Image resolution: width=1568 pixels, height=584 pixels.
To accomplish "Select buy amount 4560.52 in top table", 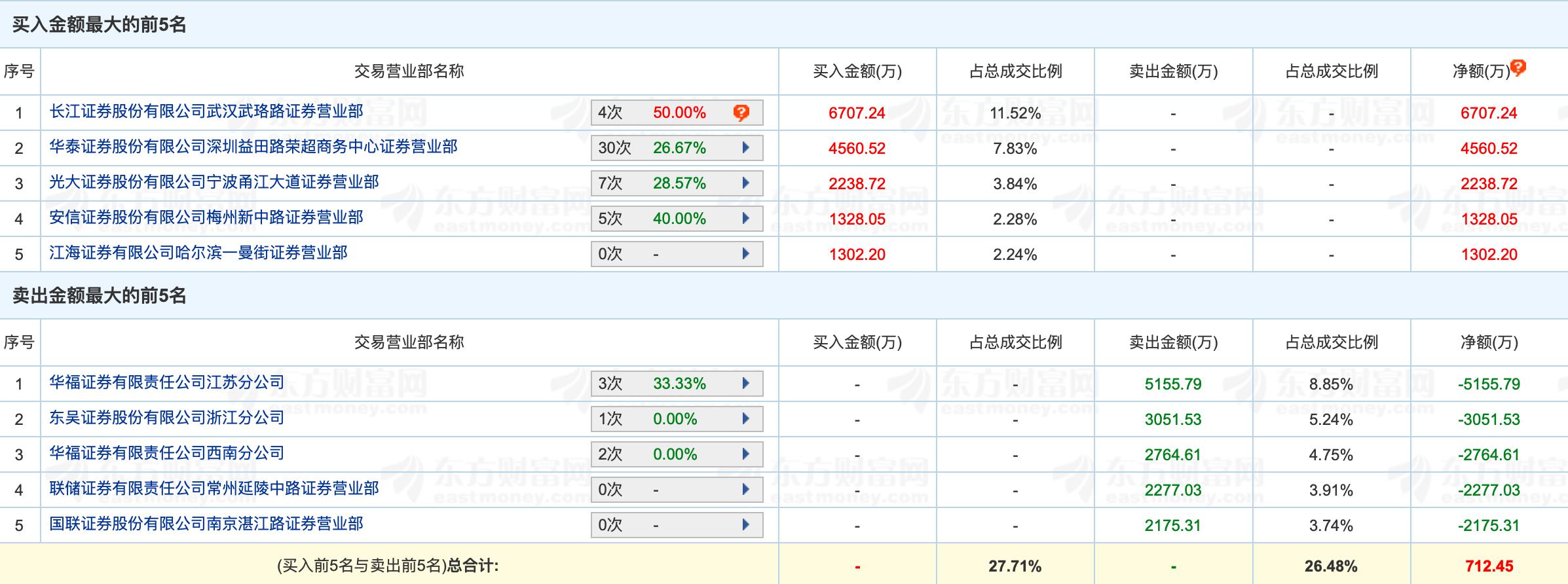I will click(857, 149).
